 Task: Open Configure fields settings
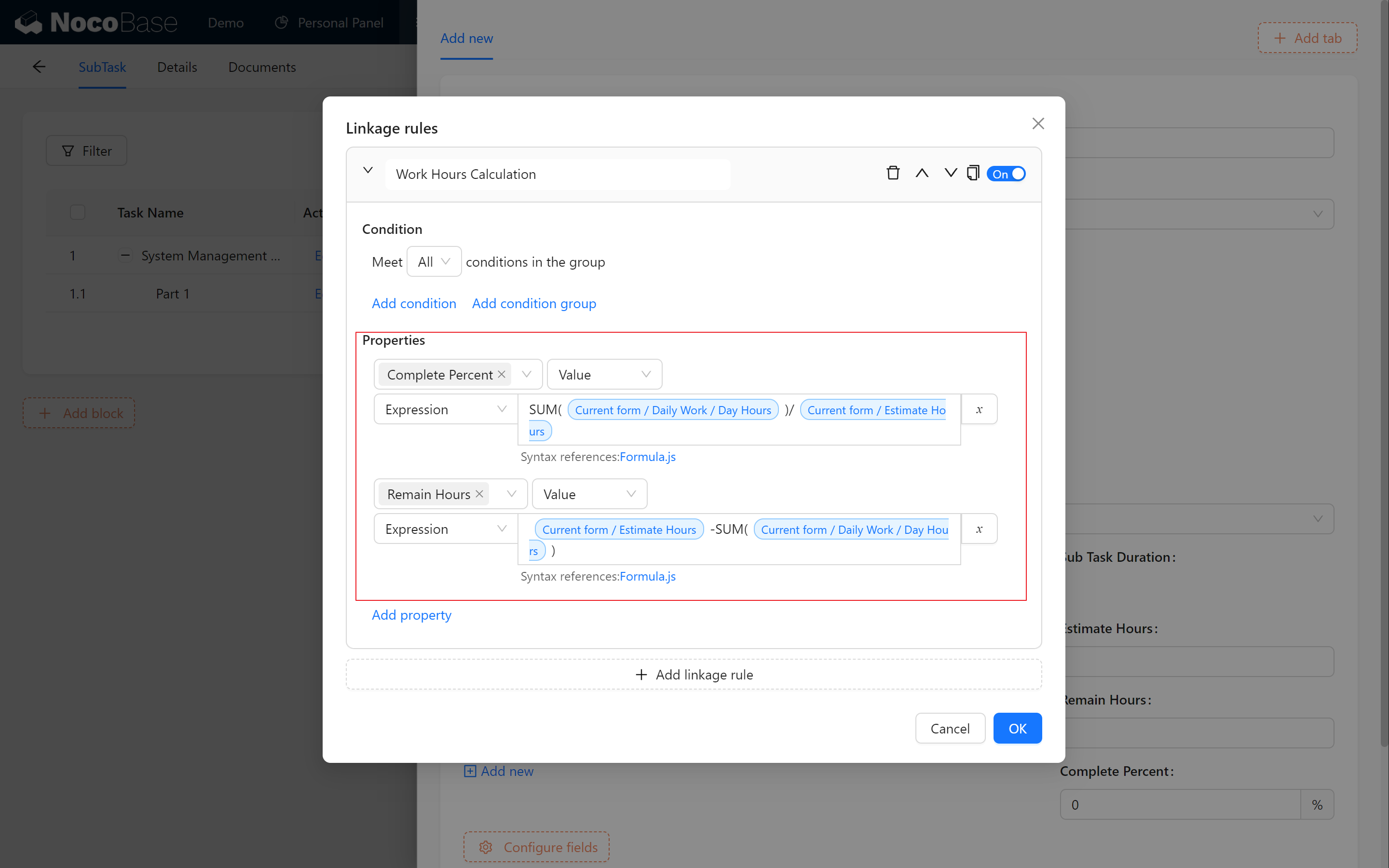point(537,847)
